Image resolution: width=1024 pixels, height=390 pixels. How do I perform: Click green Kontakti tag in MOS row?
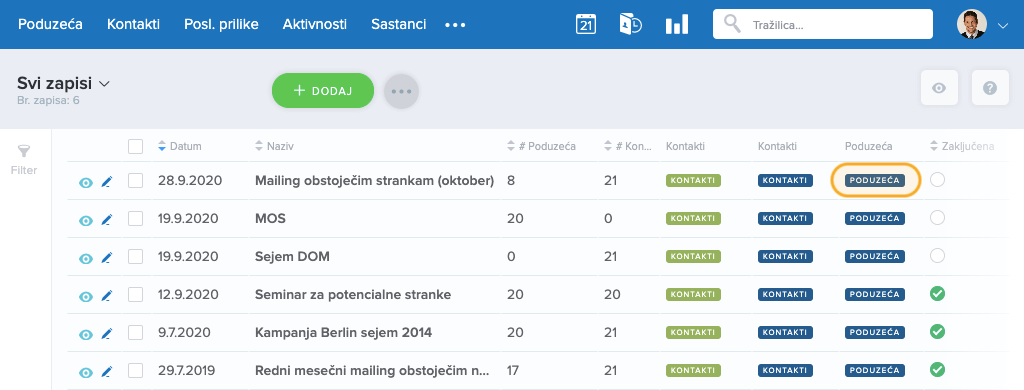[693, 219]
